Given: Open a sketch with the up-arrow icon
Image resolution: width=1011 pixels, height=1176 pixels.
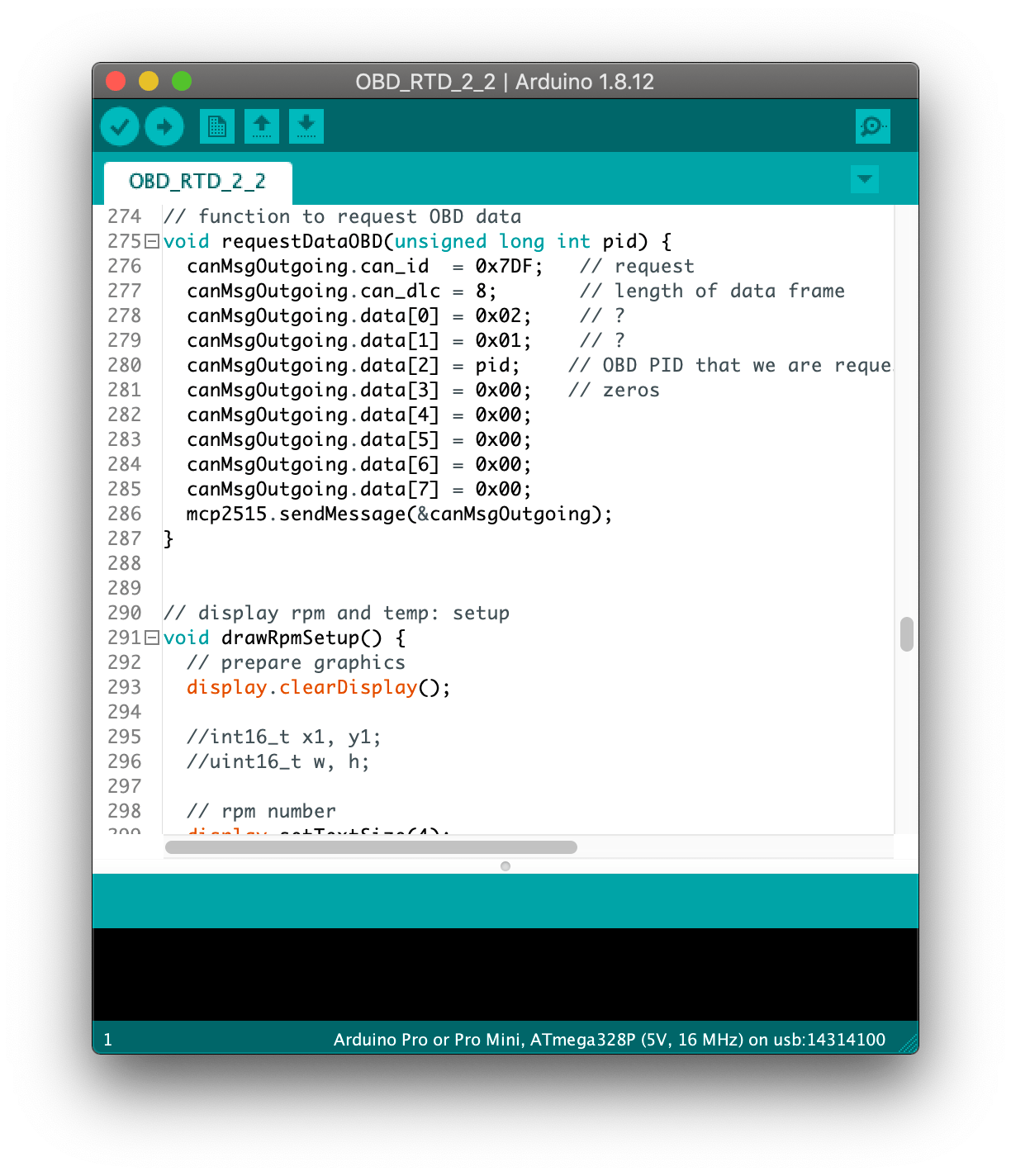Looking at the screenshot, I should [x=262, y=126].
